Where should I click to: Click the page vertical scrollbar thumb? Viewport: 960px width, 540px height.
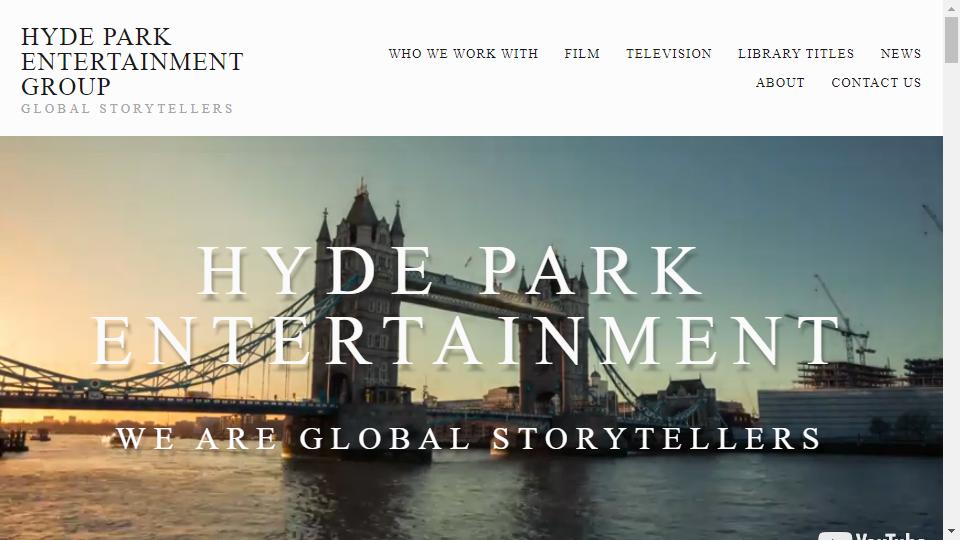click(951, 40)
